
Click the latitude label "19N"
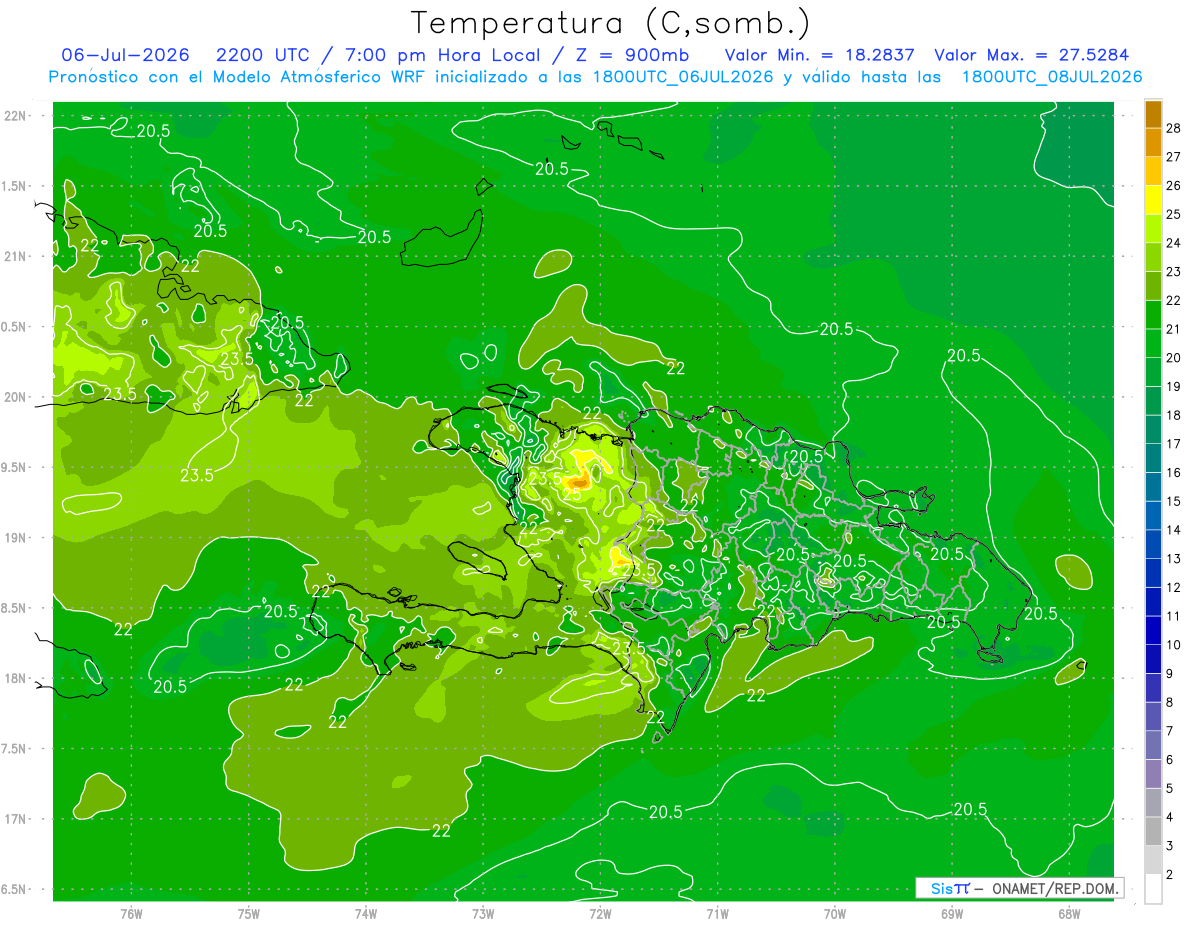16,538
